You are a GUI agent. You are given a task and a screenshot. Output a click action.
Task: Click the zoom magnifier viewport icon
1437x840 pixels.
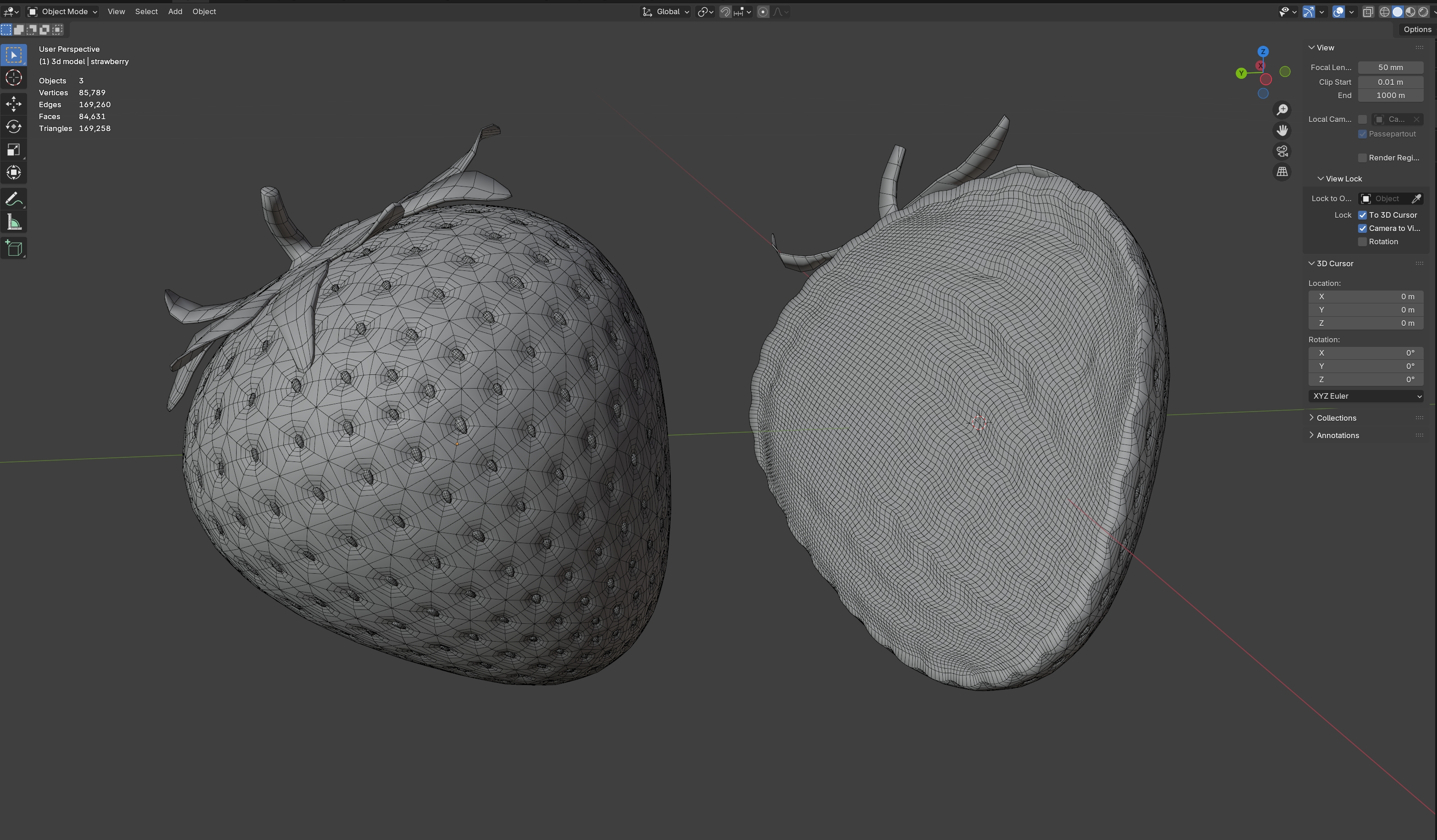[1282, 110]
